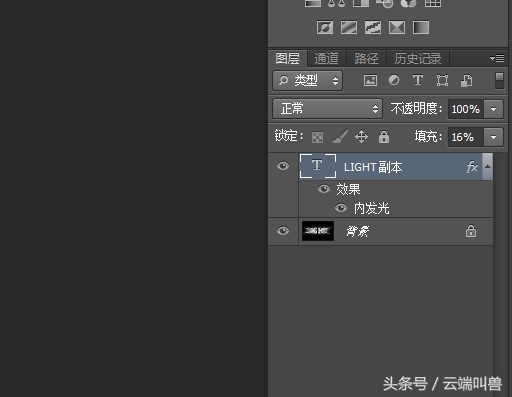Hide the 背景 layer
Screen dimensions: 512x397
(283, 231)
